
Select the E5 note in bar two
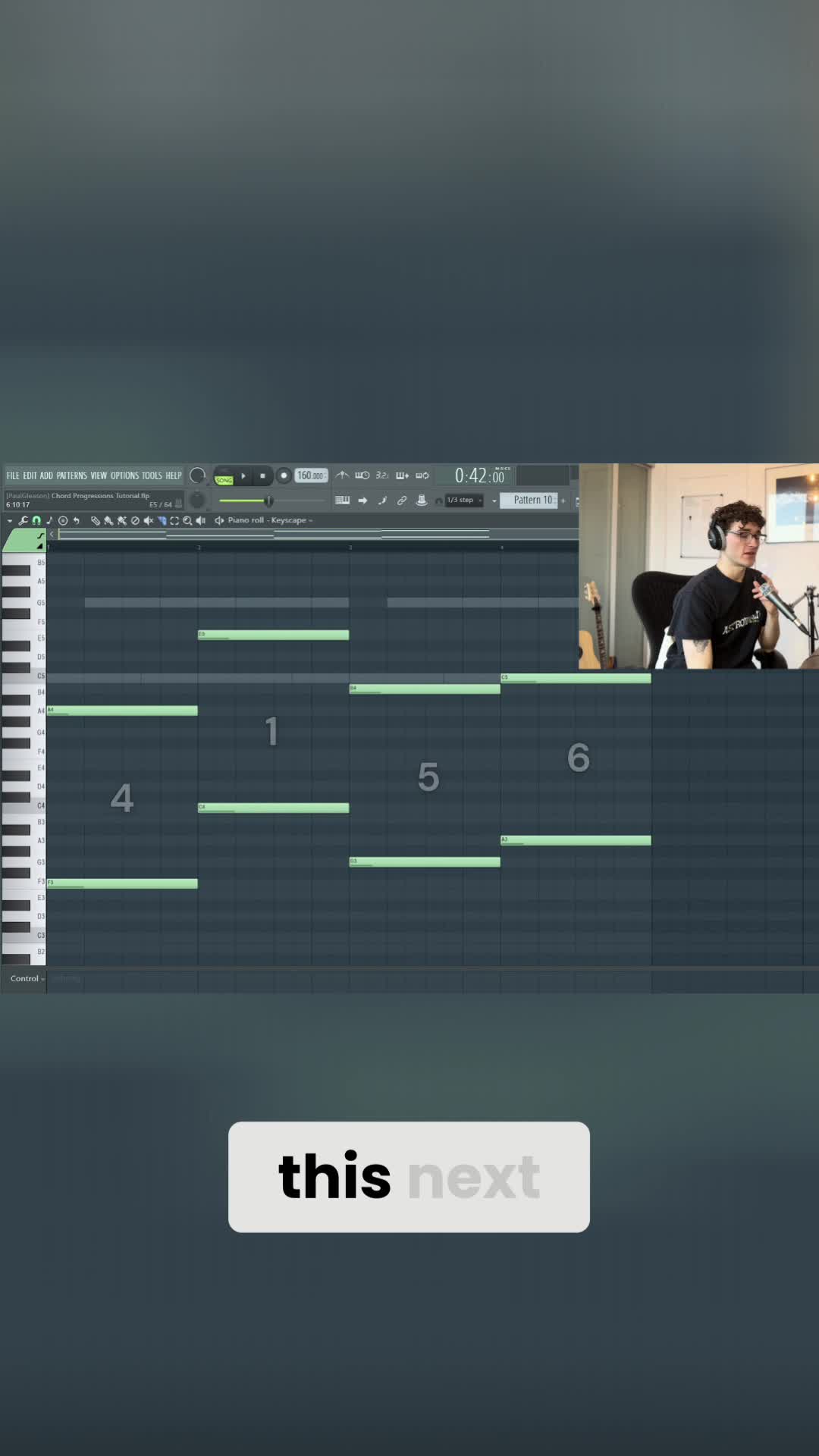click(x=273, y=635)
